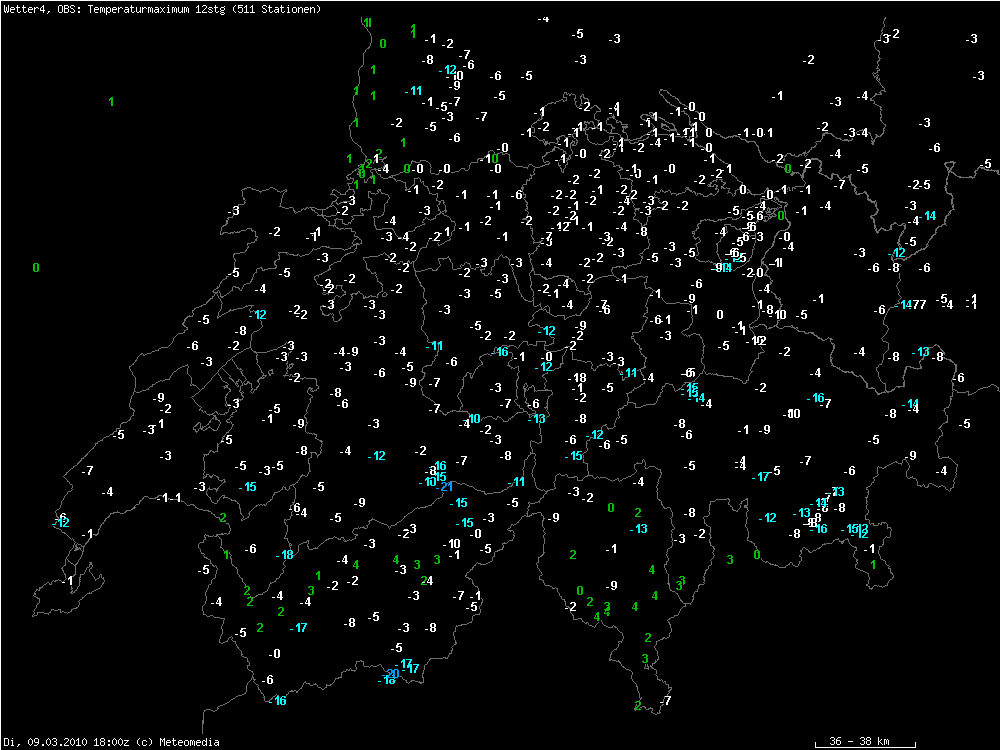Select the cyan -17 next to green 2

(x=298, y=628)
